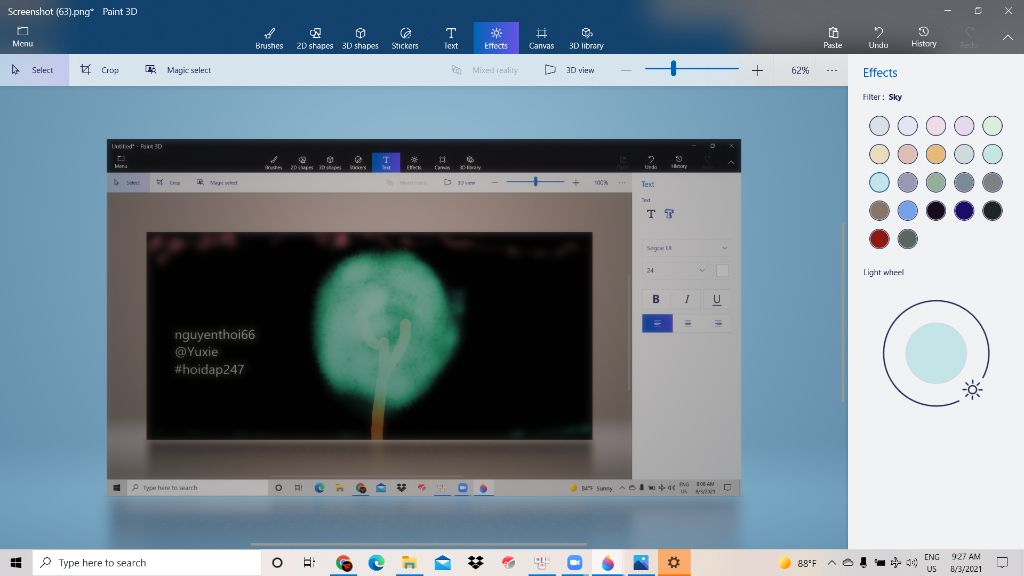Screen dimensions: 1024x576
Task: Open the Menu button
Action: [x=22, y=37]
